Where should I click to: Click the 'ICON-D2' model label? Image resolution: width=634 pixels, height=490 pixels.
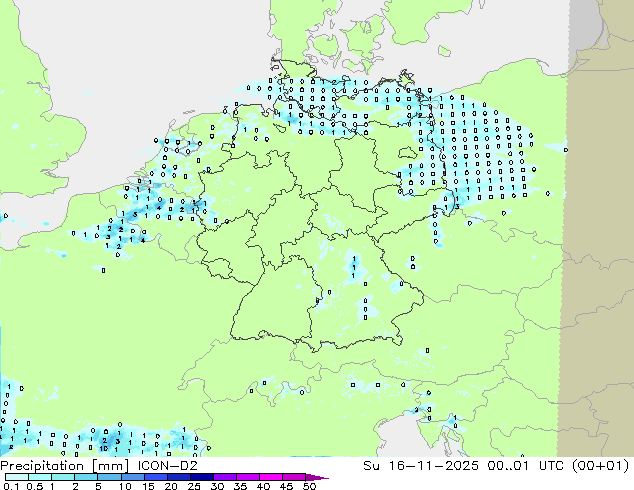coord(167,465)
